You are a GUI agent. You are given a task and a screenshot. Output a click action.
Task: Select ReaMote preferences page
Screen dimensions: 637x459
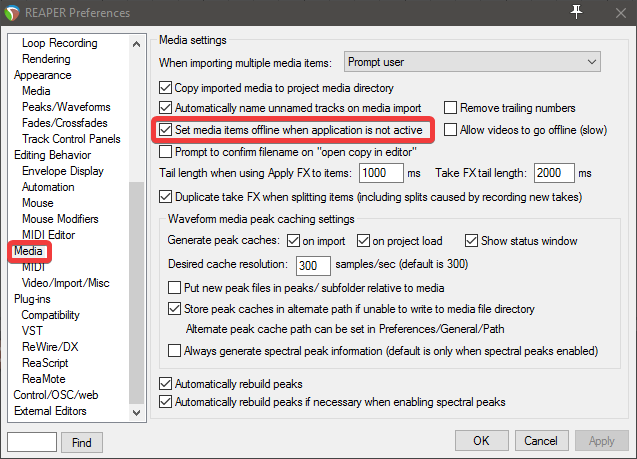[x=43, y=379]
